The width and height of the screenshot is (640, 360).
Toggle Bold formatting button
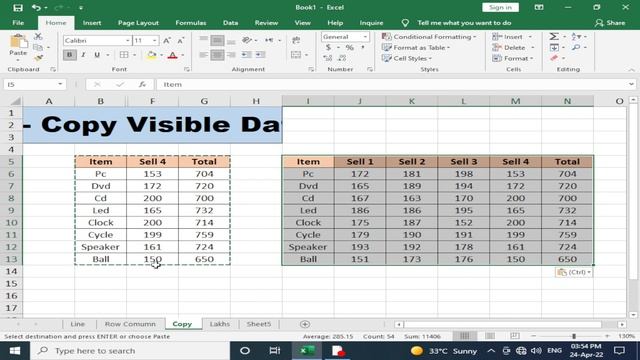click(x=69, y=55)
